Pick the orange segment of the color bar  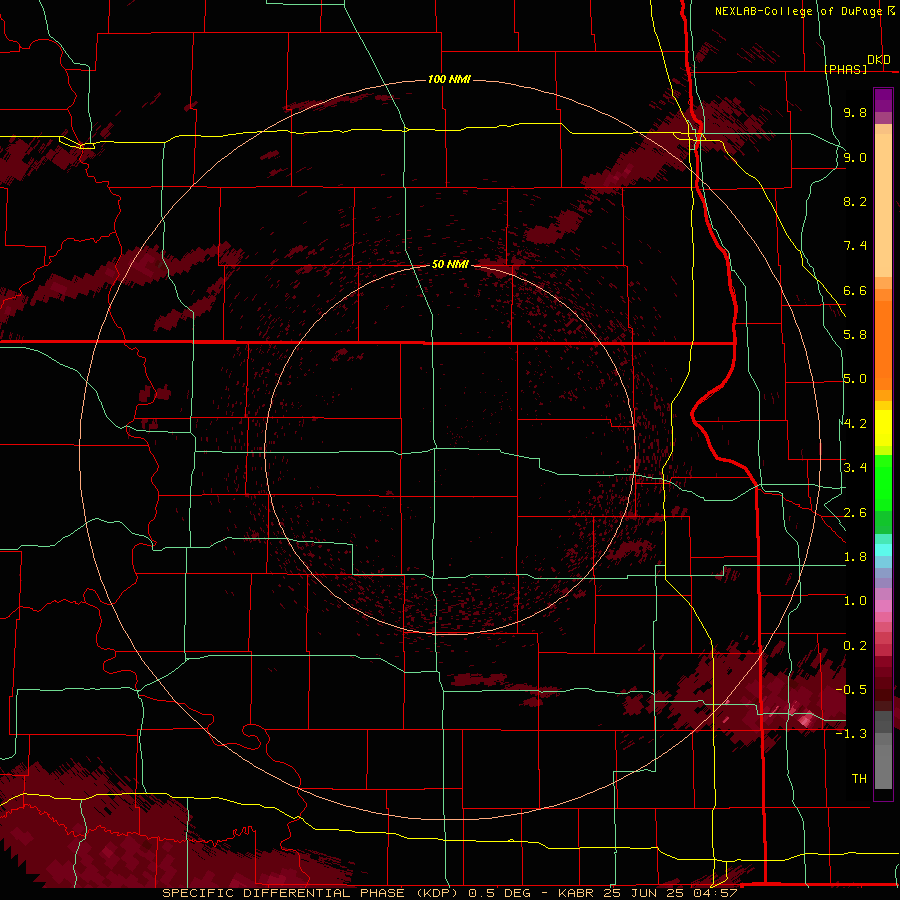pyautogui.click(x=883, y=344)
